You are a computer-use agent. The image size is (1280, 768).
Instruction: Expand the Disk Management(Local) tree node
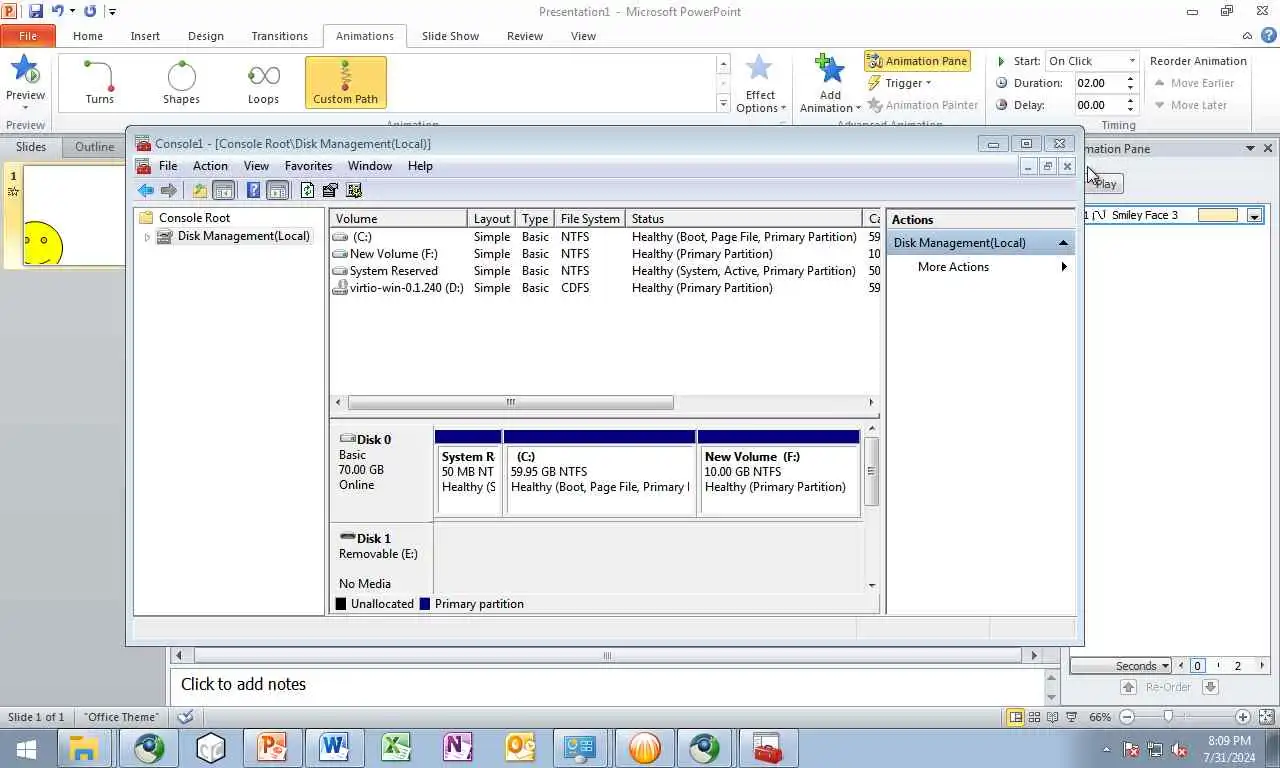pos(147,237)
